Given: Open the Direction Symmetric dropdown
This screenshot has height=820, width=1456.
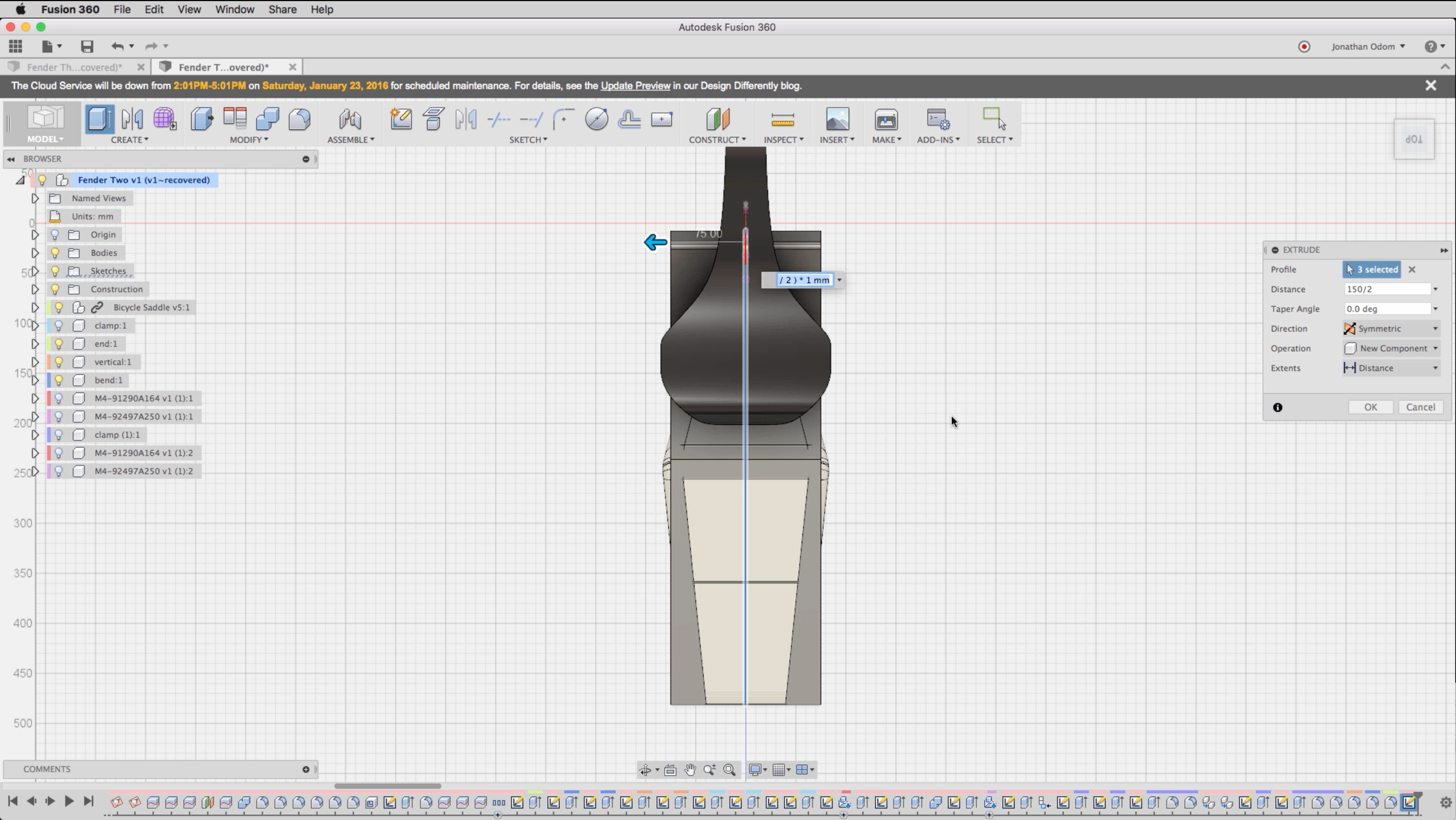Looking at the screenshot, I should click(1392, 329).
